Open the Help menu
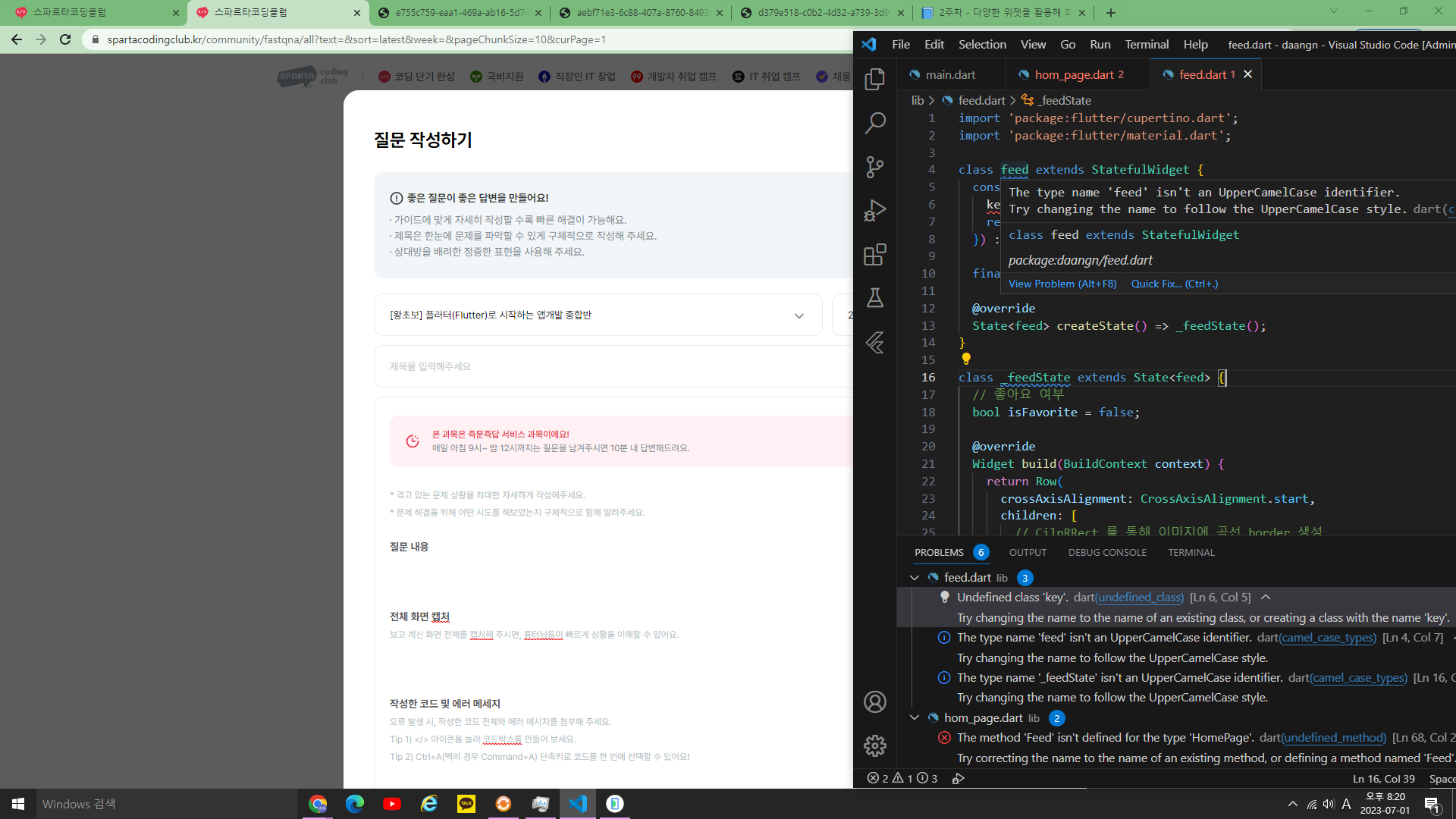The width and height of the screenshot is (1456, 819). point(1195,45)
